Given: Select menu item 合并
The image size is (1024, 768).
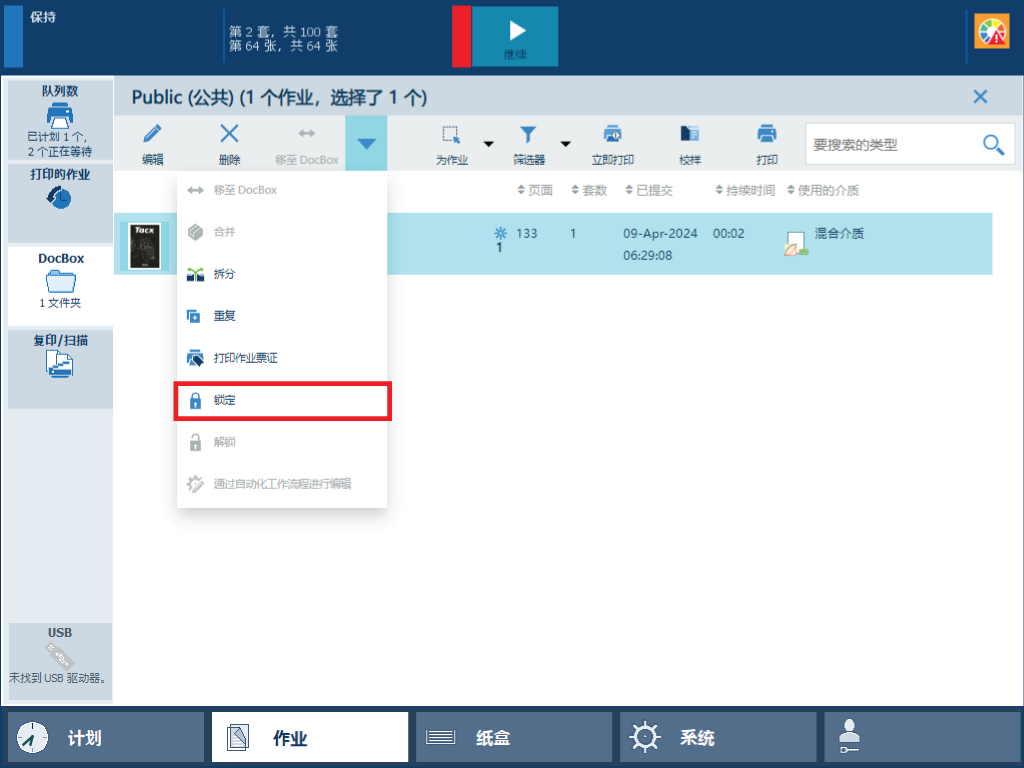Looking at the screenshot, I should (x=282, y=232).
